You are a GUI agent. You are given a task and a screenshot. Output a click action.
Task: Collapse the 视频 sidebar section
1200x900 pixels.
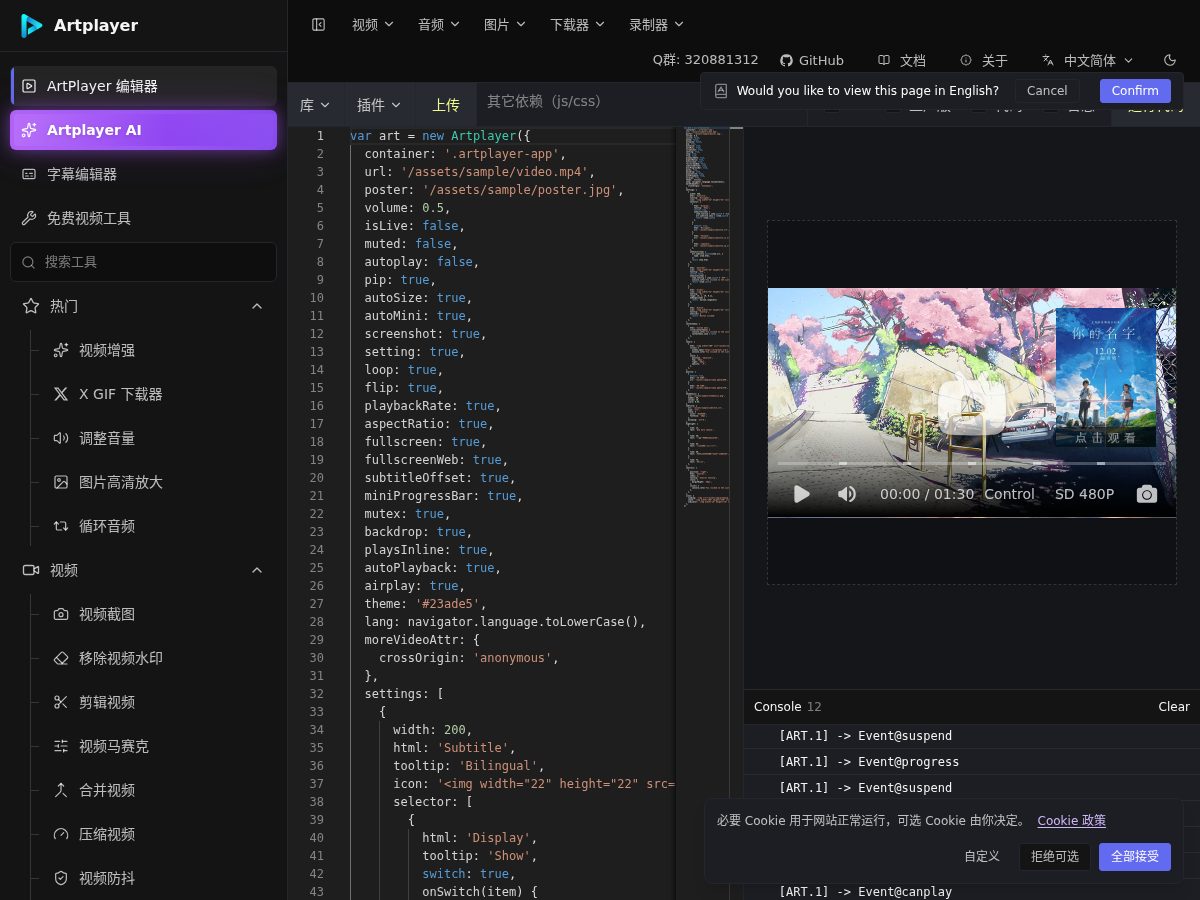point(257,570)
